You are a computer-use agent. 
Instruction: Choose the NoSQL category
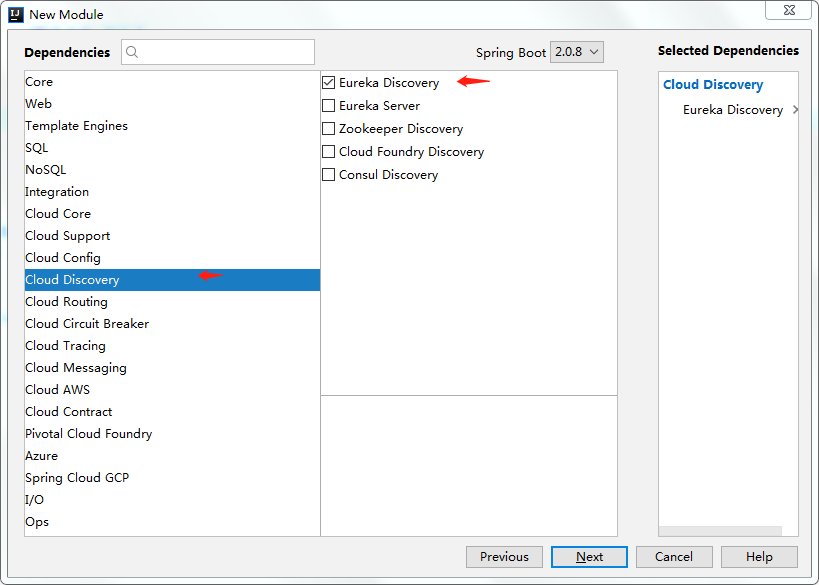tap(172, 170)
